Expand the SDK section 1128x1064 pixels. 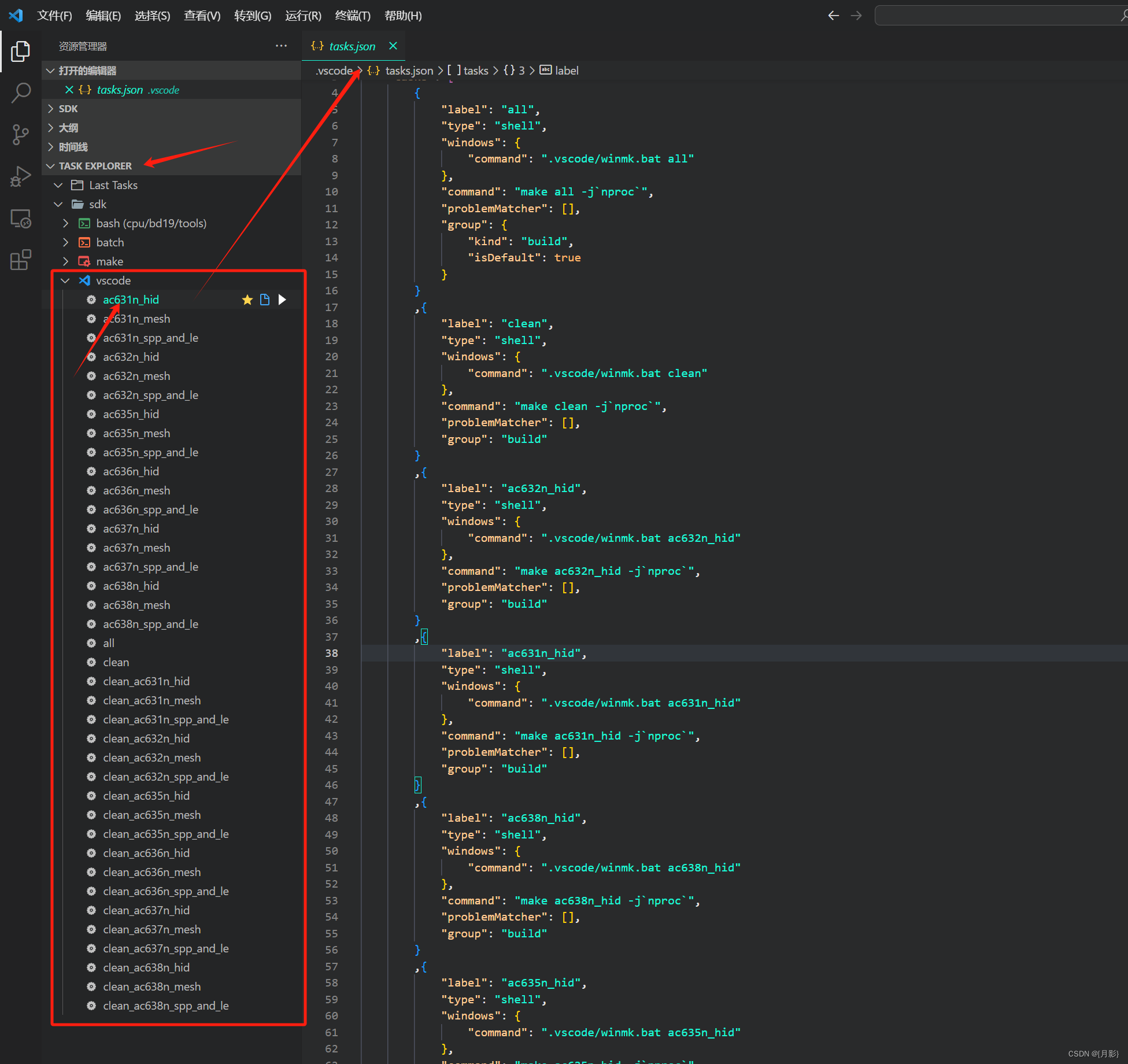pyautogui.click(x=50, y=109)
